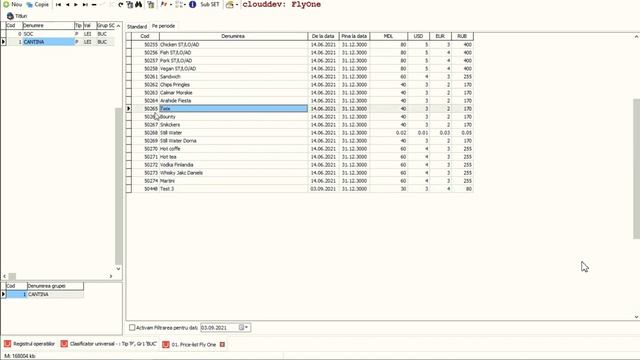
Task: Select the Bounty row
Action: click(300, 117)
